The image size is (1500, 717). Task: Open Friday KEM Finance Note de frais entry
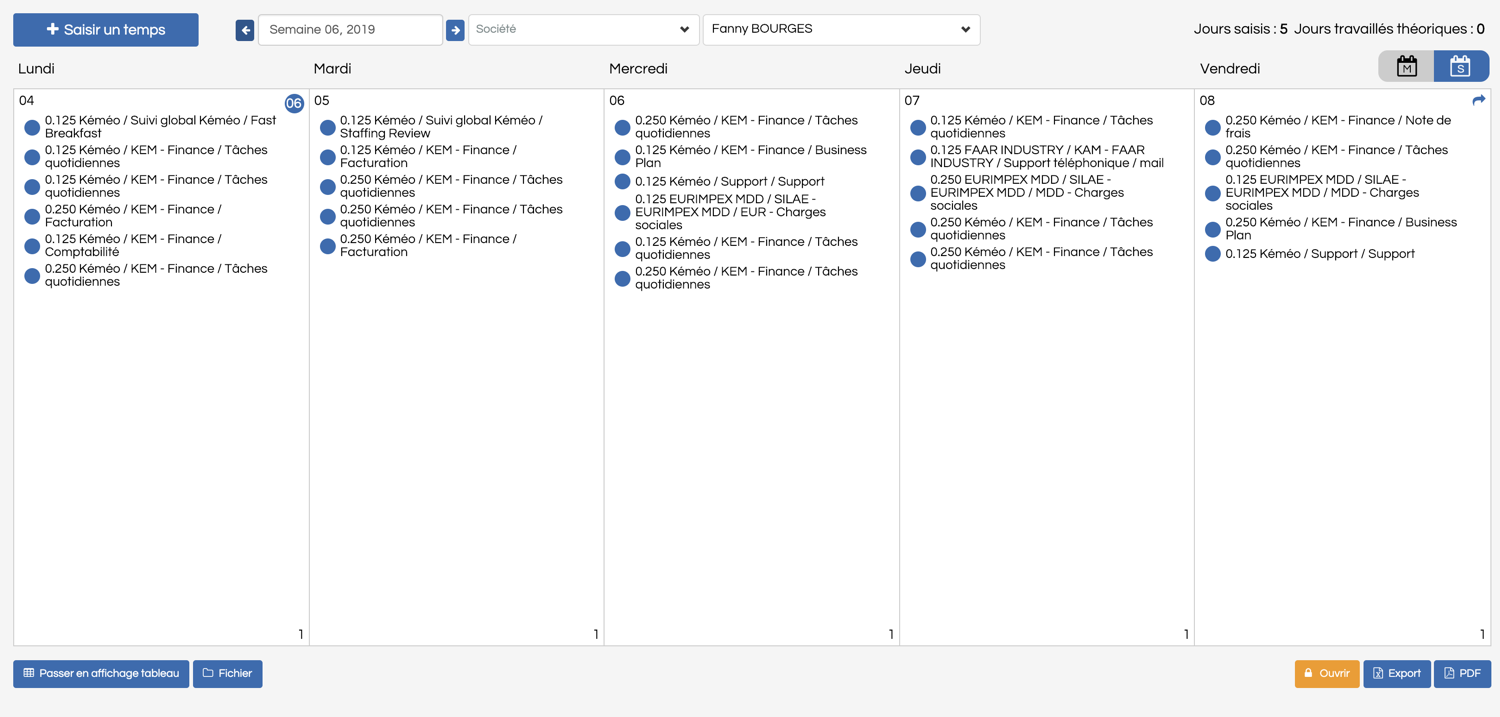coord(1338,127)
